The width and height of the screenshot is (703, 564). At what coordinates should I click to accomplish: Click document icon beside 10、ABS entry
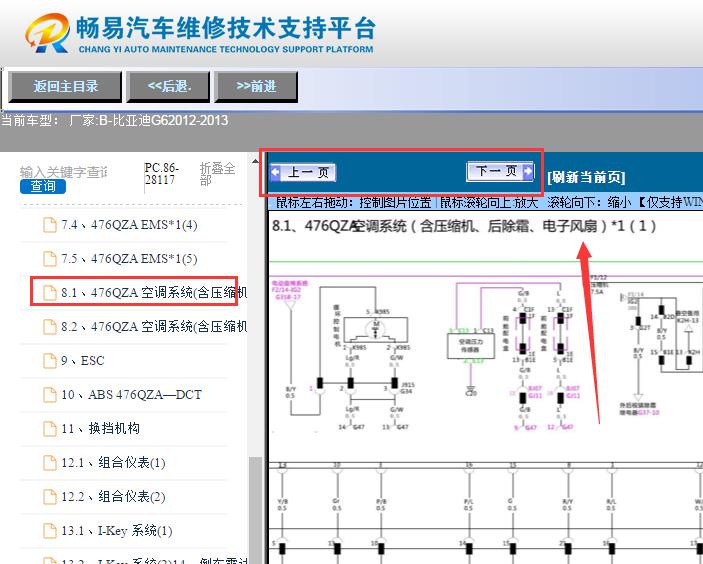(49, 395)
